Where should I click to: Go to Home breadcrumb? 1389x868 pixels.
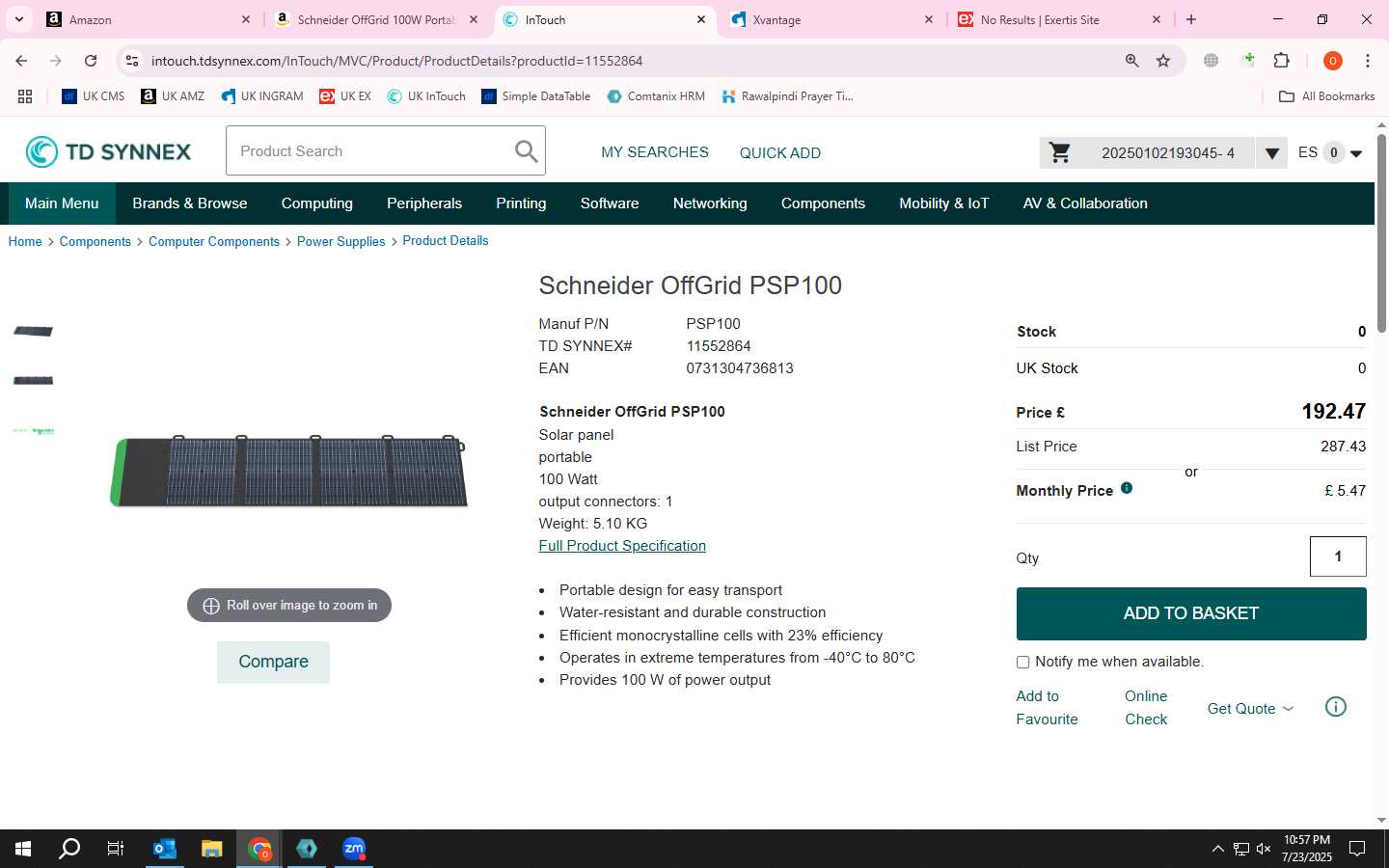(x=25, y=241)
